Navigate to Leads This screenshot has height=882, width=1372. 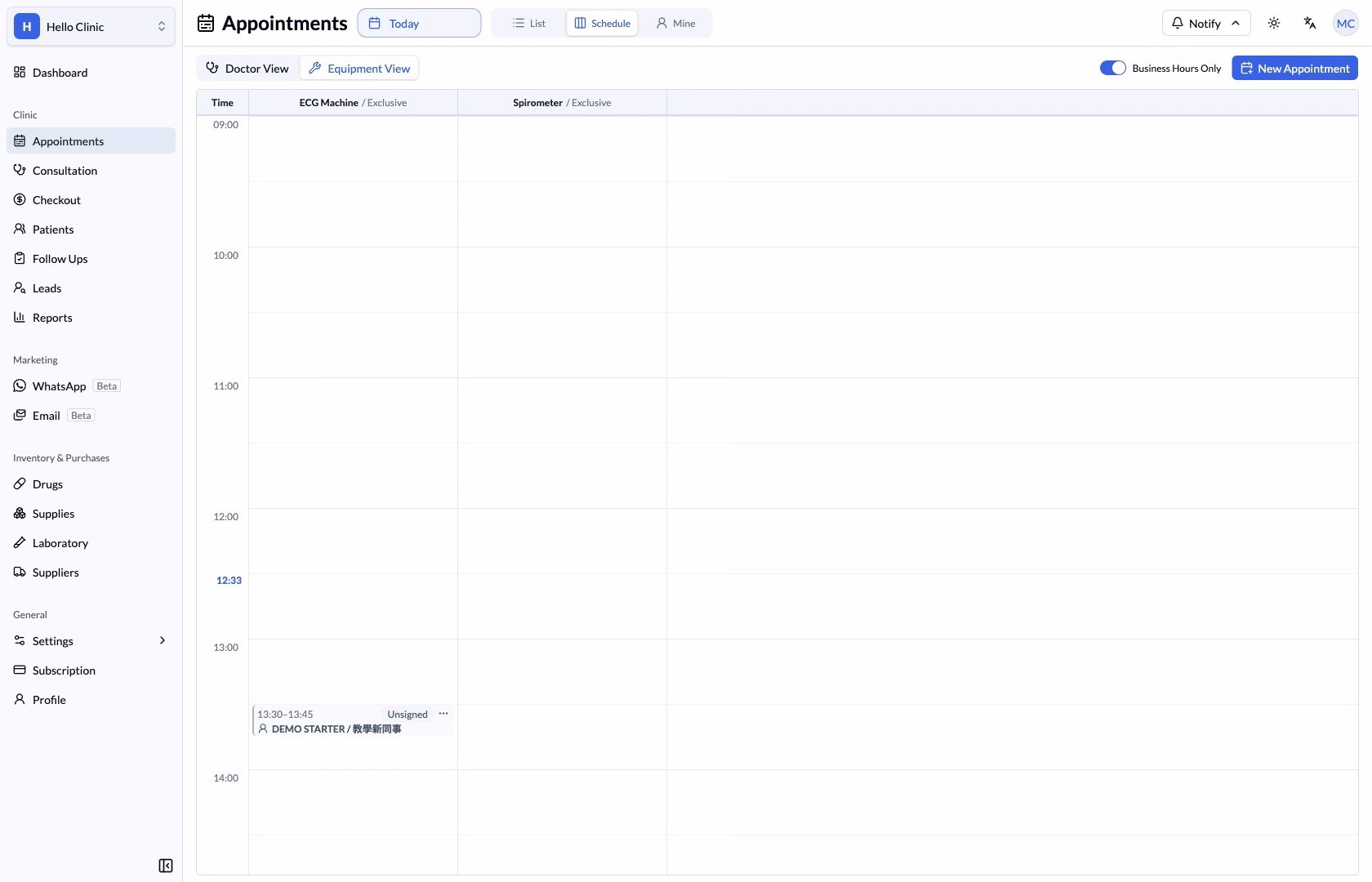(x=91, y=288)
